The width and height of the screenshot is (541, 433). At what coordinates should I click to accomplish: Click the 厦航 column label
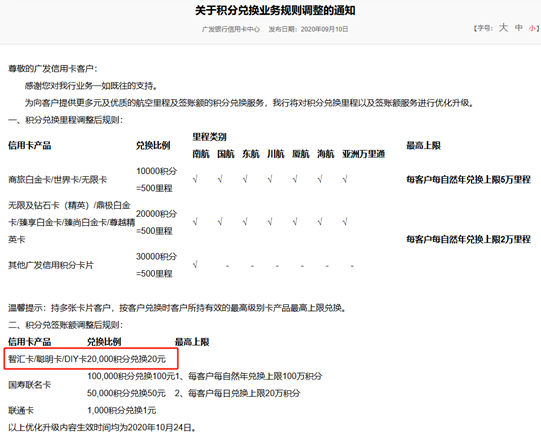click(x=301, y=154)
